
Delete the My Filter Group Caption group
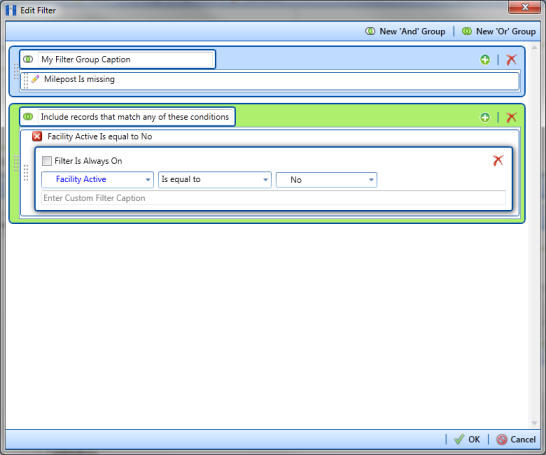511,60
